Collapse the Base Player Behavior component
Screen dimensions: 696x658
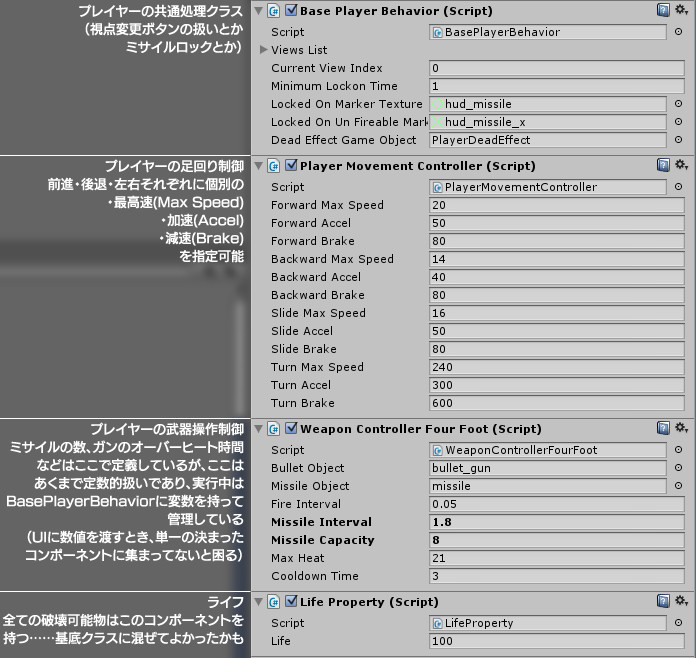pos(258,11)
